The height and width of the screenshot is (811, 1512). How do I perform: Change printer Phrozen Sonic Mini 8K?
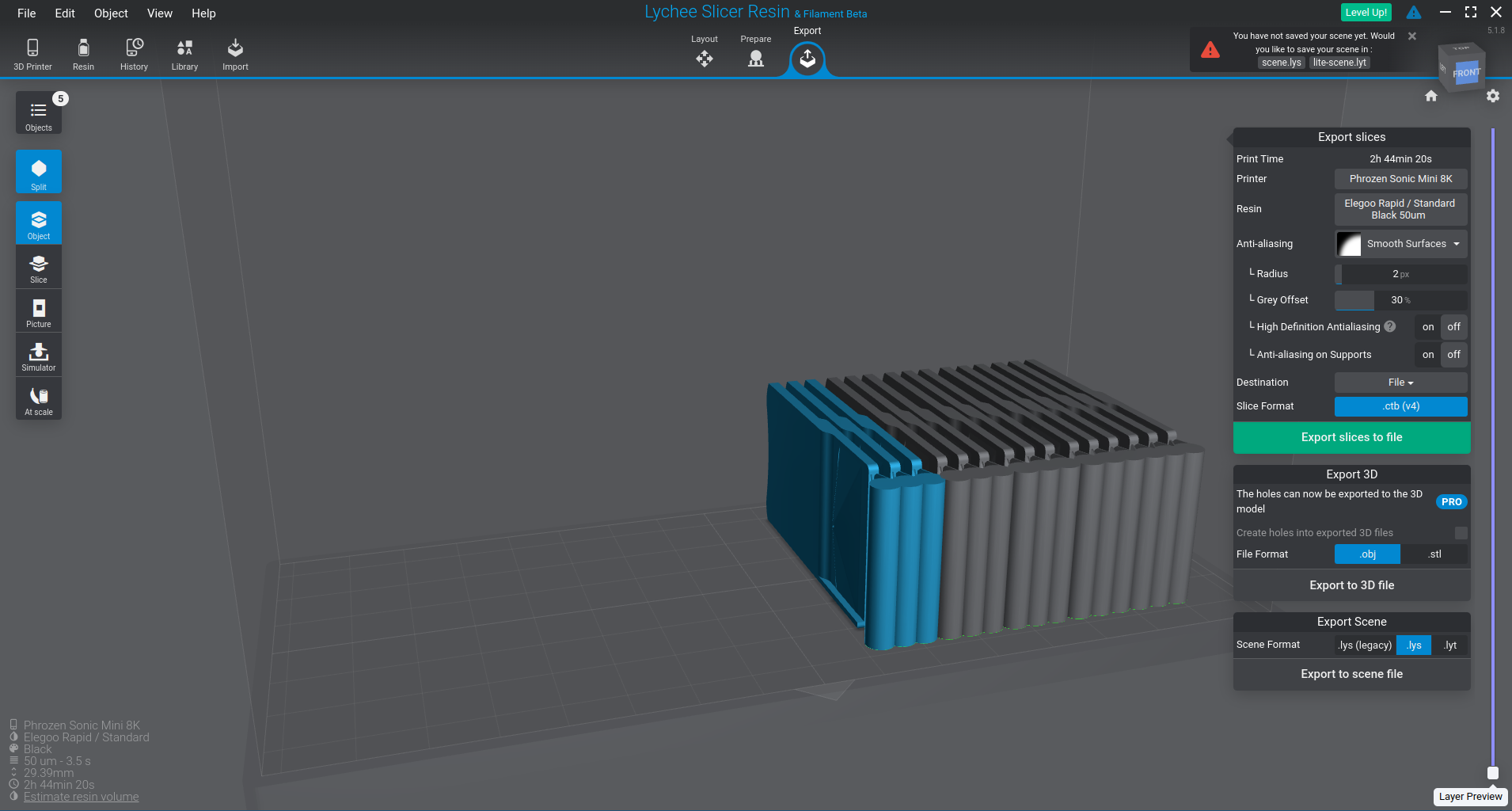click(1401, 179)
